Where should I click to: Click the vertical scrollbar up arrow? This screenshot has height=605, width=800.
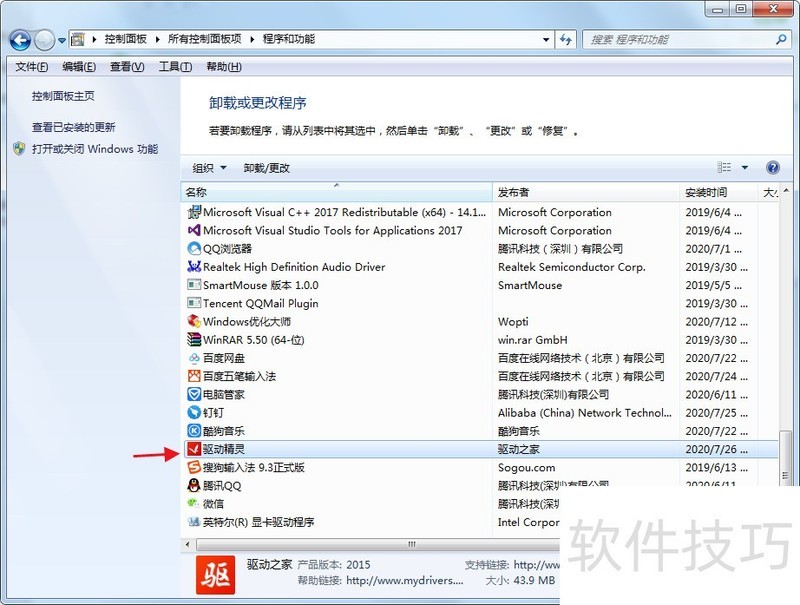(x=786, y=191)
